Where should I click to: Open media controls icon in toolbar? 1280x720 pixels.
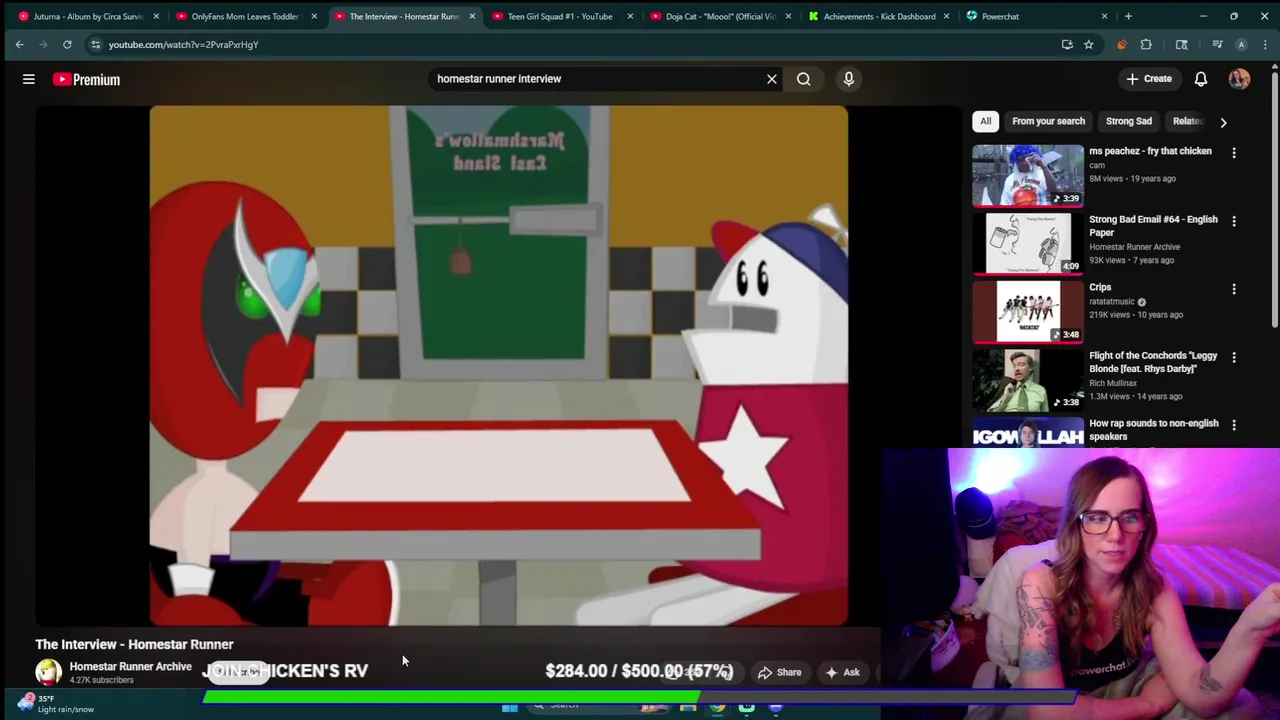pyautogui.click(x=1217, y=44)
